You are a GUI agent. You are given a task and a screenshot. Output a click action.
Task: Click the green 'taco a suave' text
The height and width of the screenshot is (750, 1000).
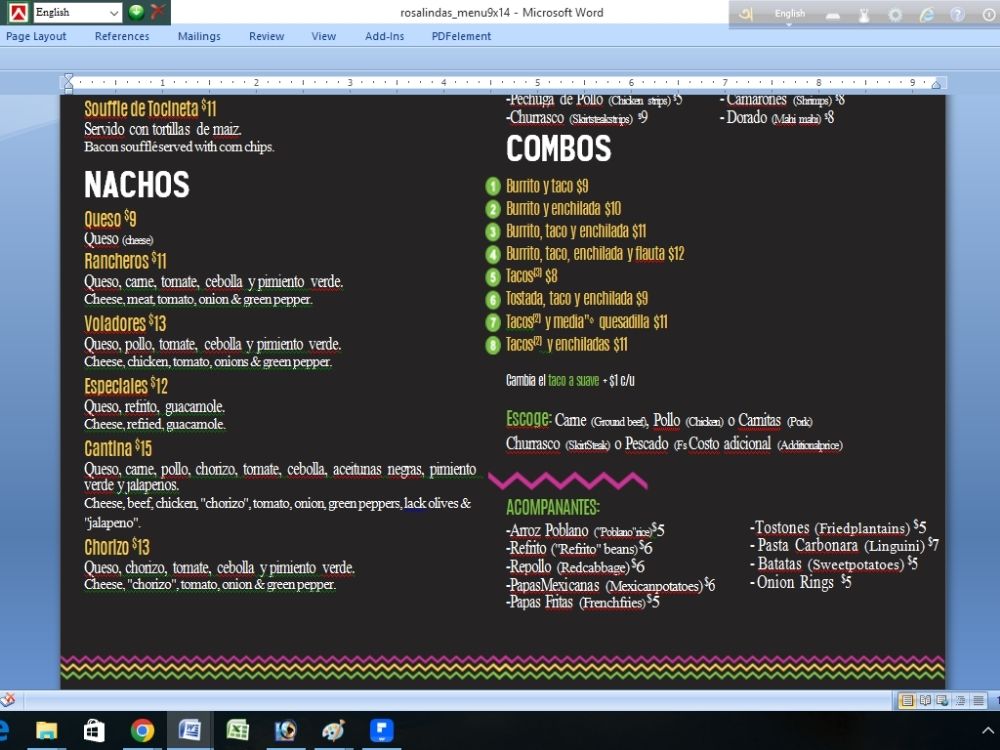pyautogui.click(x=573, y=381)
